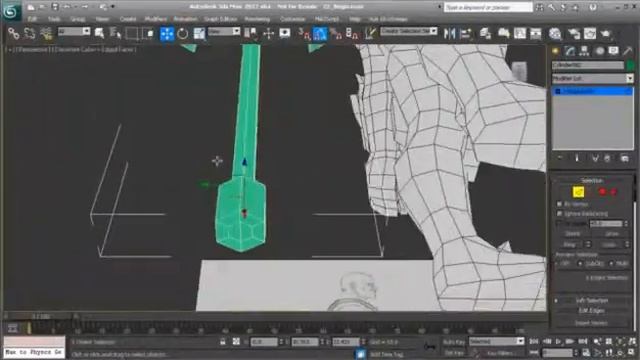Click the Unlink Selection tool

pos(29,33)
